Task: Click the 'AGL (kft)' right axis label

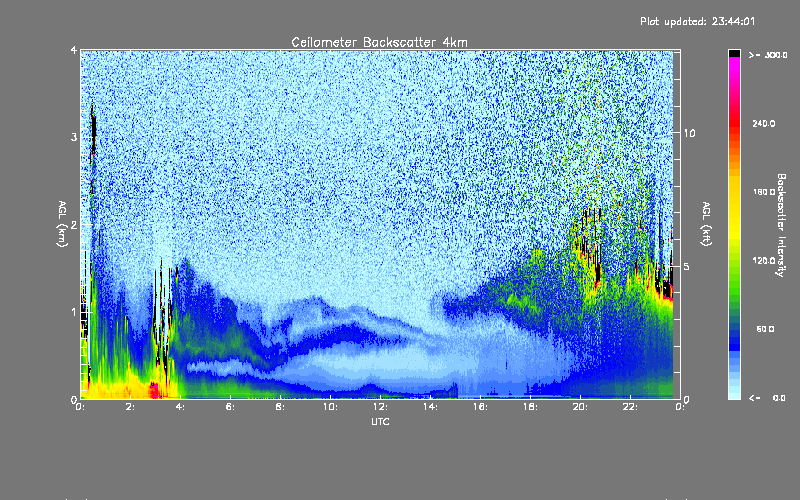Action: point(706,224)
